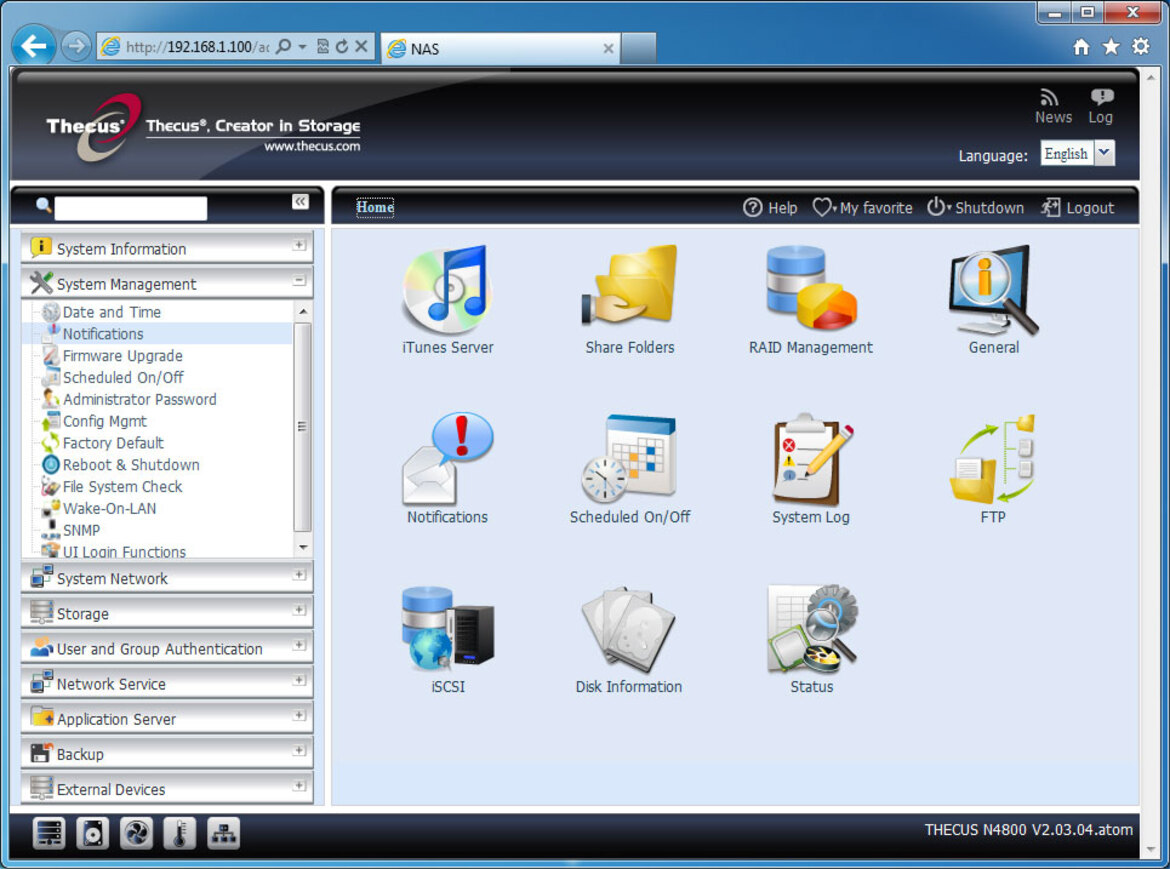Screen dimensions: 1170x869
Task: Select Config Mgmt in tree
Action: coord(104,421)
